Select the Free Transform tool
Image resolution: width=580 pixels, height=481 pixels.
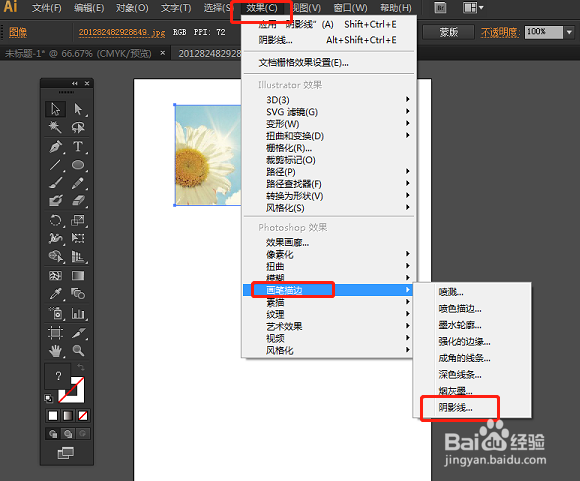point(78,238)
